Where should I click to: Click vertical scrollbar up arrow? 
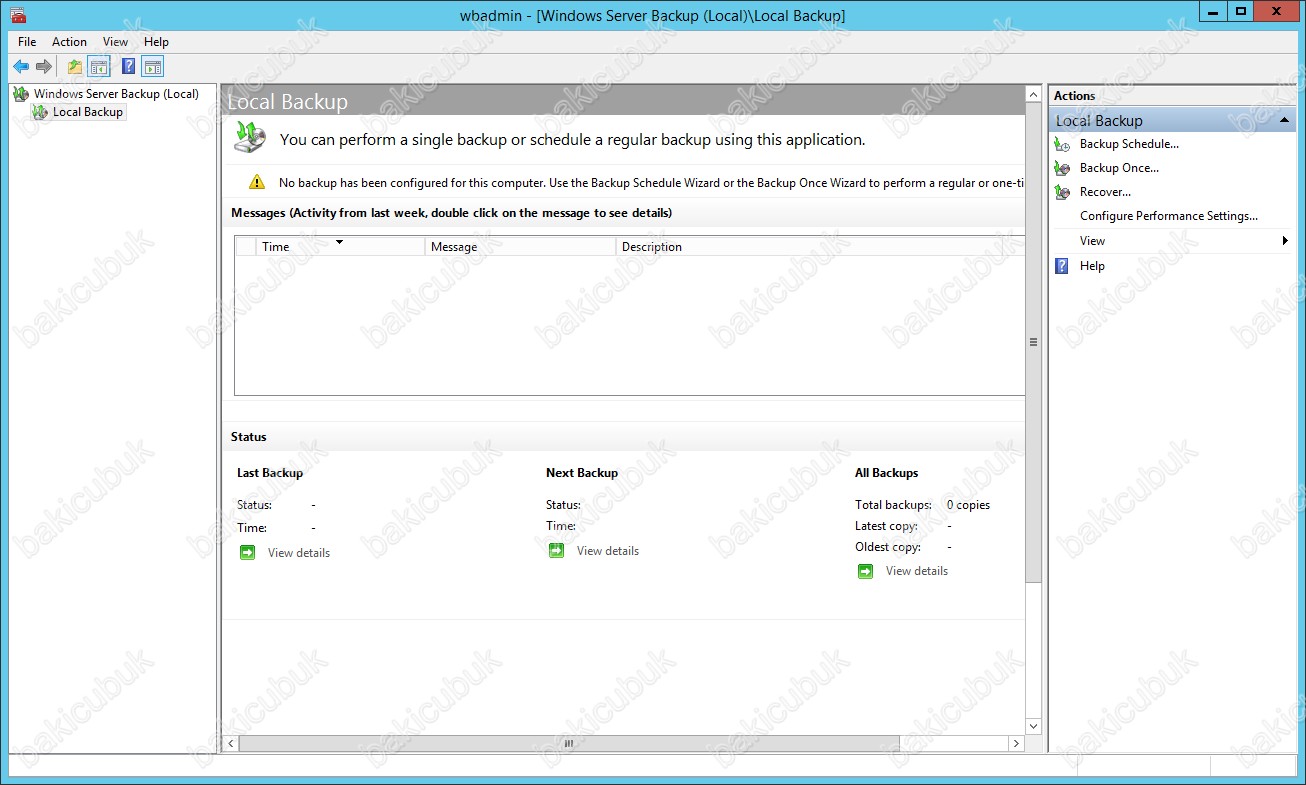point(1034,95)
